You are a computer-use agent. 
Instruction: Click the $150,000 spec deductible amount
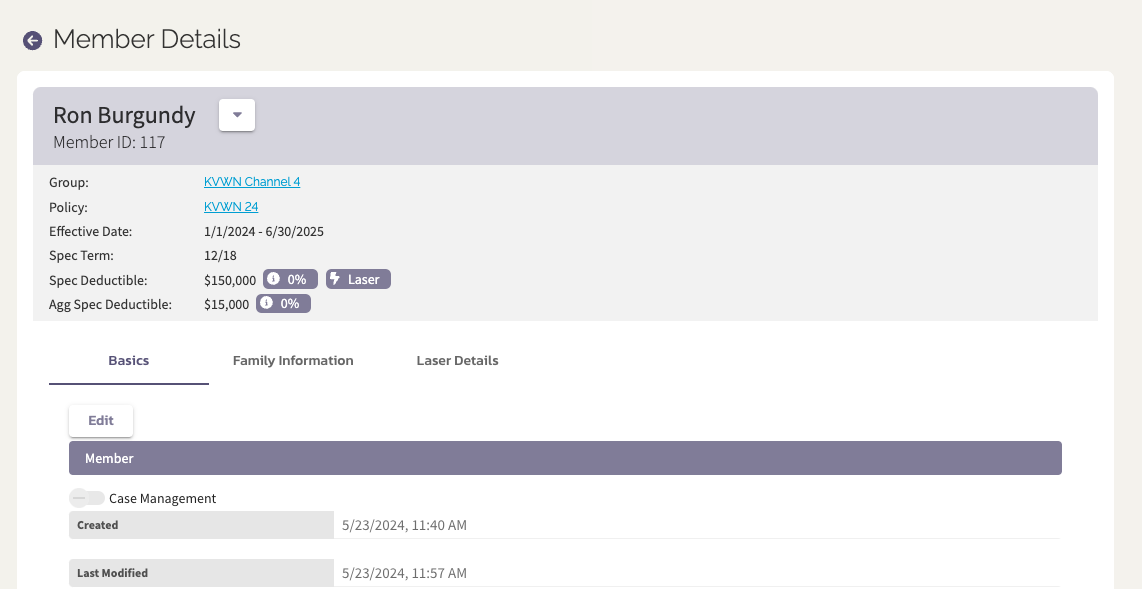229,280
